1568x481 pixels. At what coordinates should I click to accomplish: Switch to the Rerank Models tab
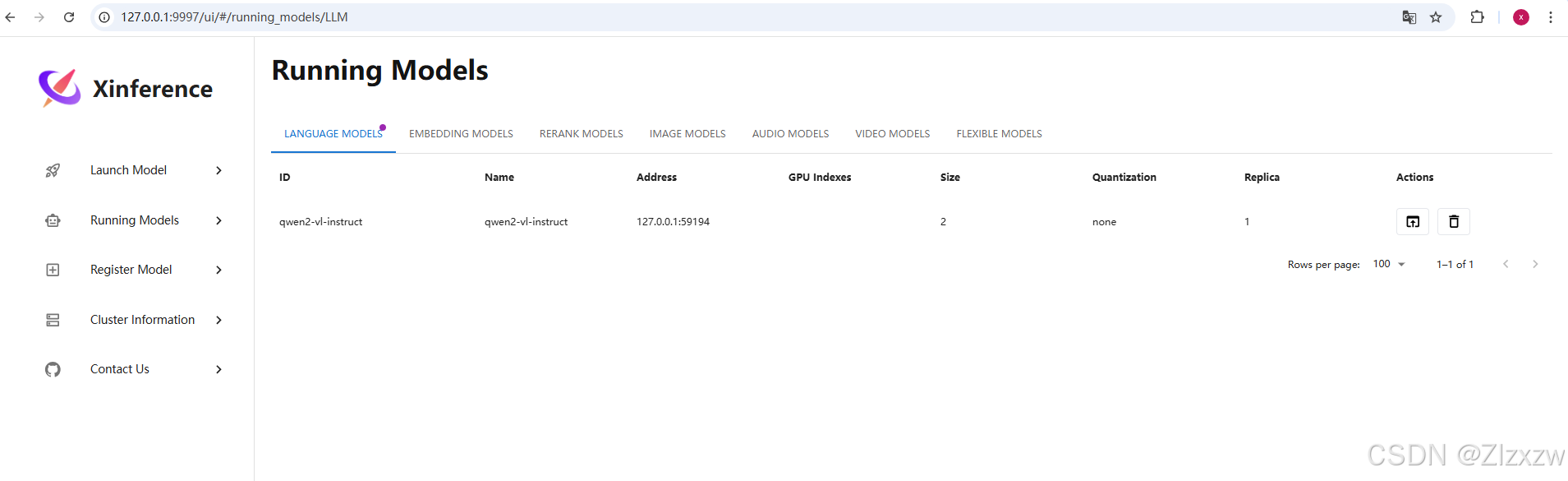[x=582, y=134]
